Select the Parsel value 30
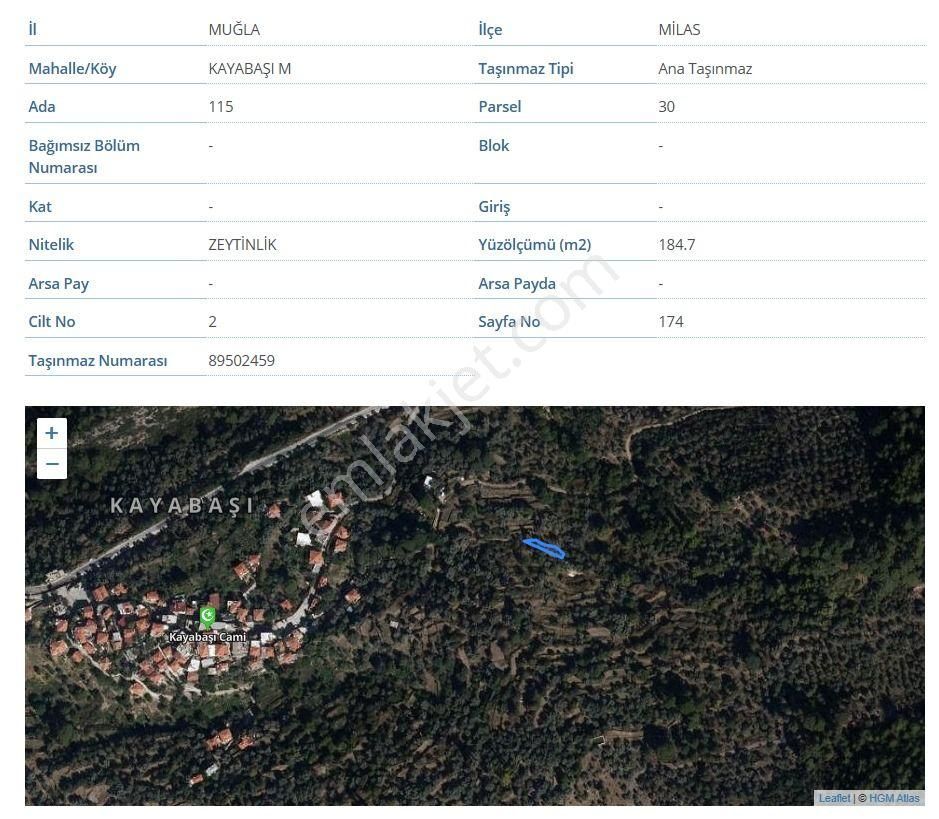This screenshot has width=939, height=819. [x=666, y=106]
